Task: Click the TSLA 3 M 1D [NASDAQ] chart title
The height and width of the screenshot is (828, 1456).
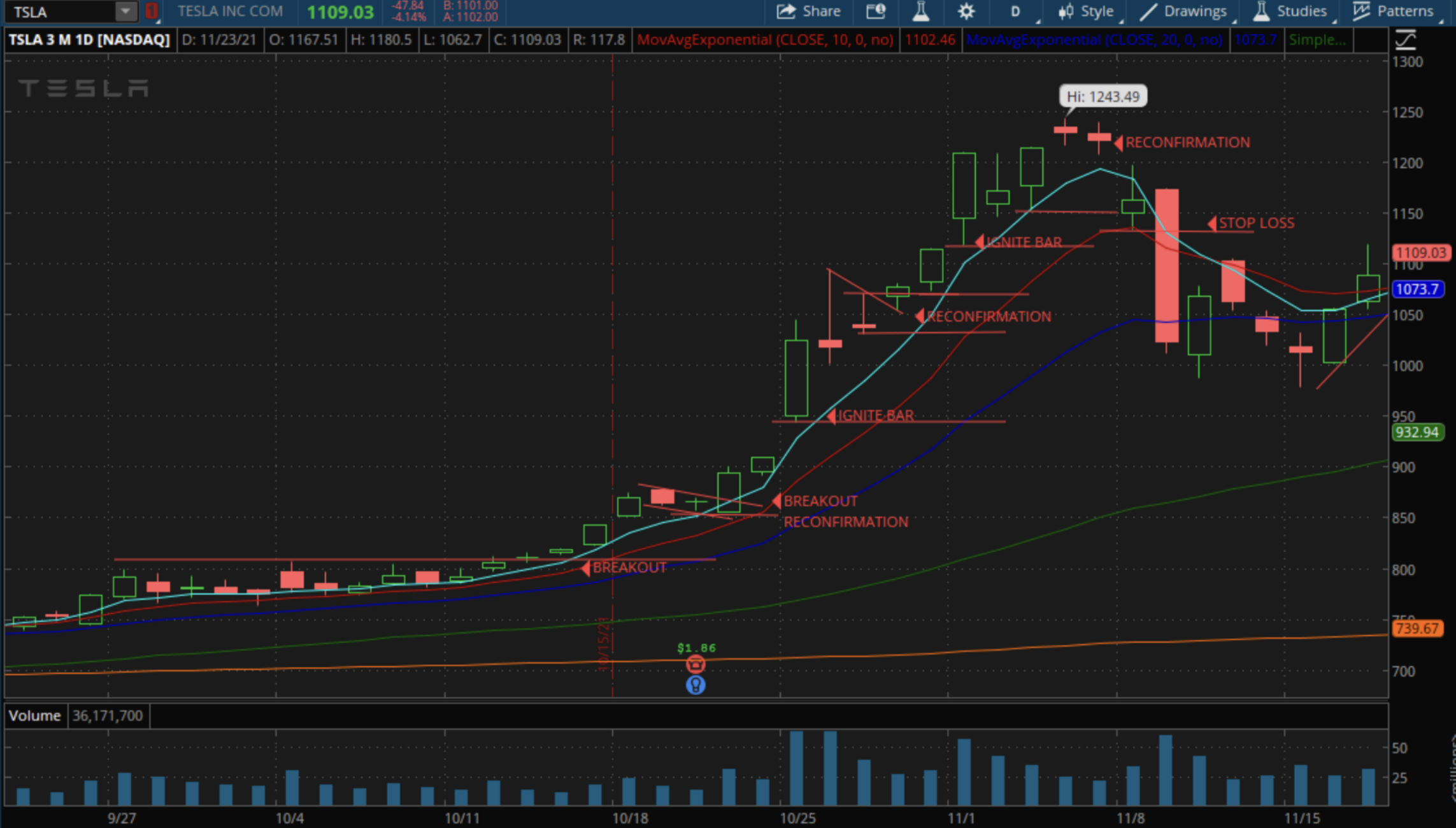Action: (89, 39)
